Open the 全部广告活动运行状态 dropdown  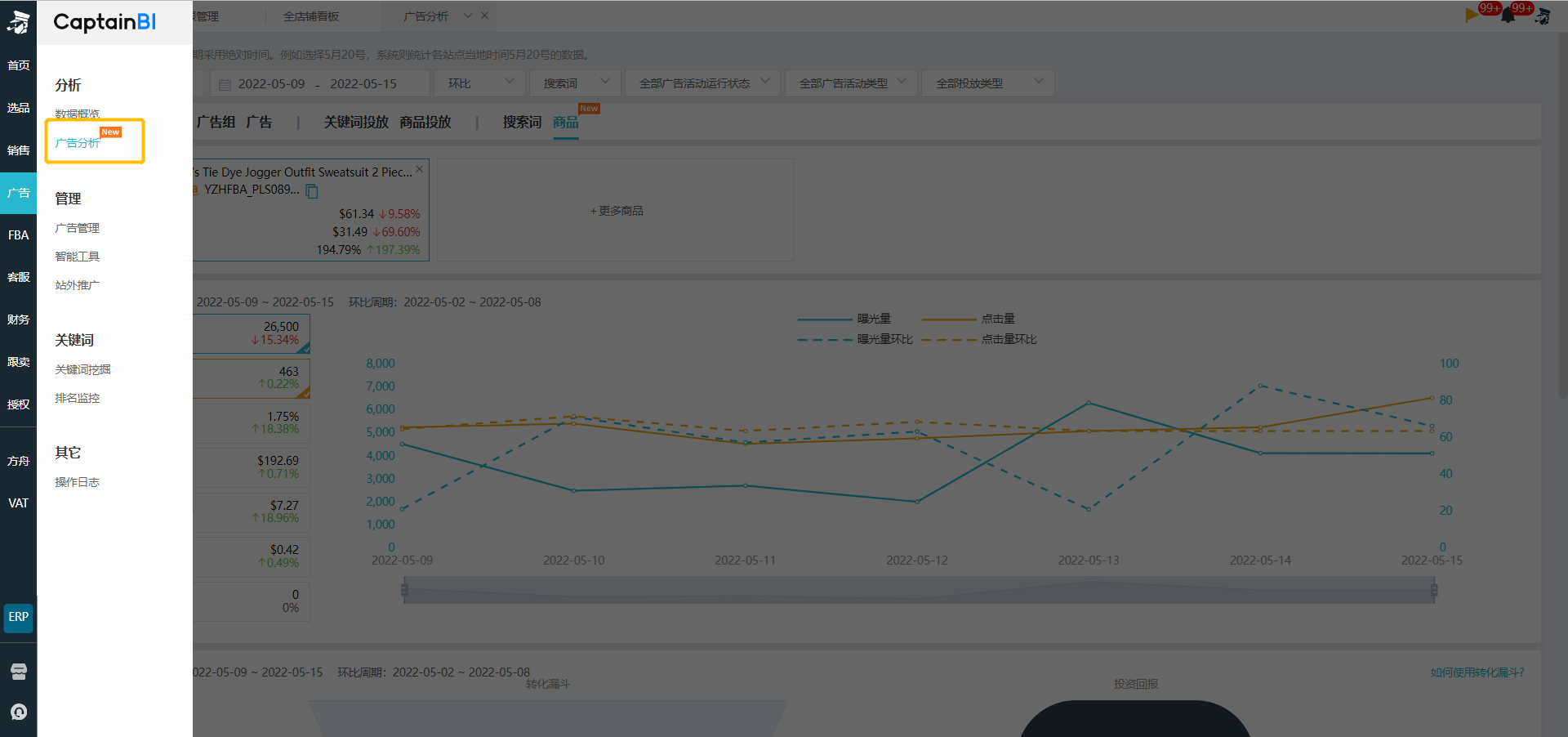point(702,83)
